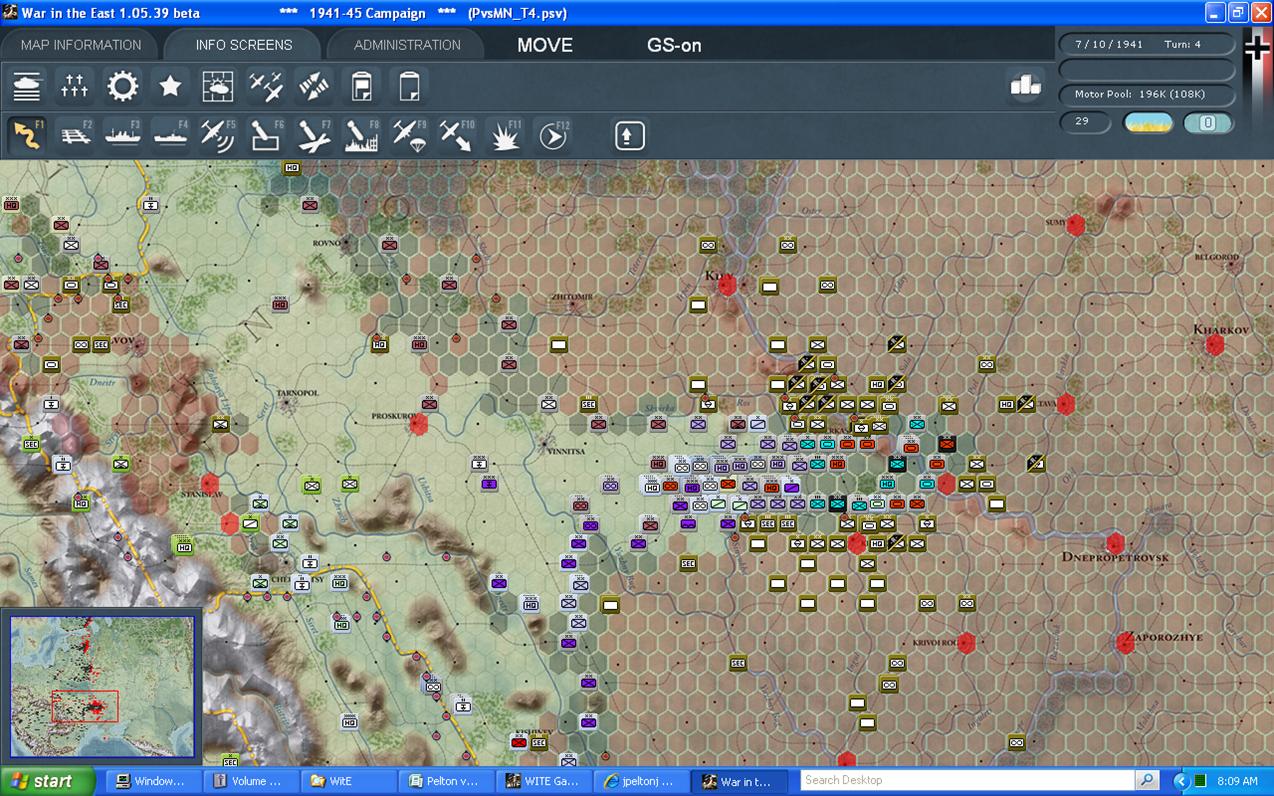Click the PROSKUROV city label
The width and height of the screenshot is (1274, 796).
[393, 415]
